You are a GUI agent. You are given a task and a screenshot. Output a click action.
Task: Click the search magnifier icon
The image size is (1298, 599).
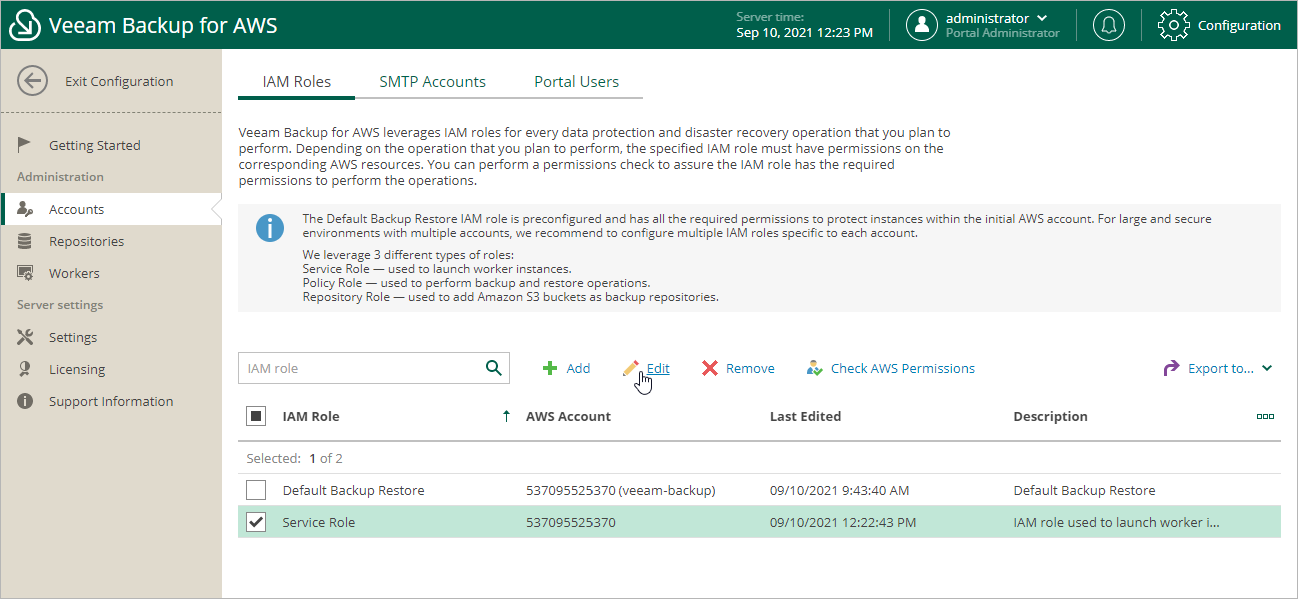[493, 368]
